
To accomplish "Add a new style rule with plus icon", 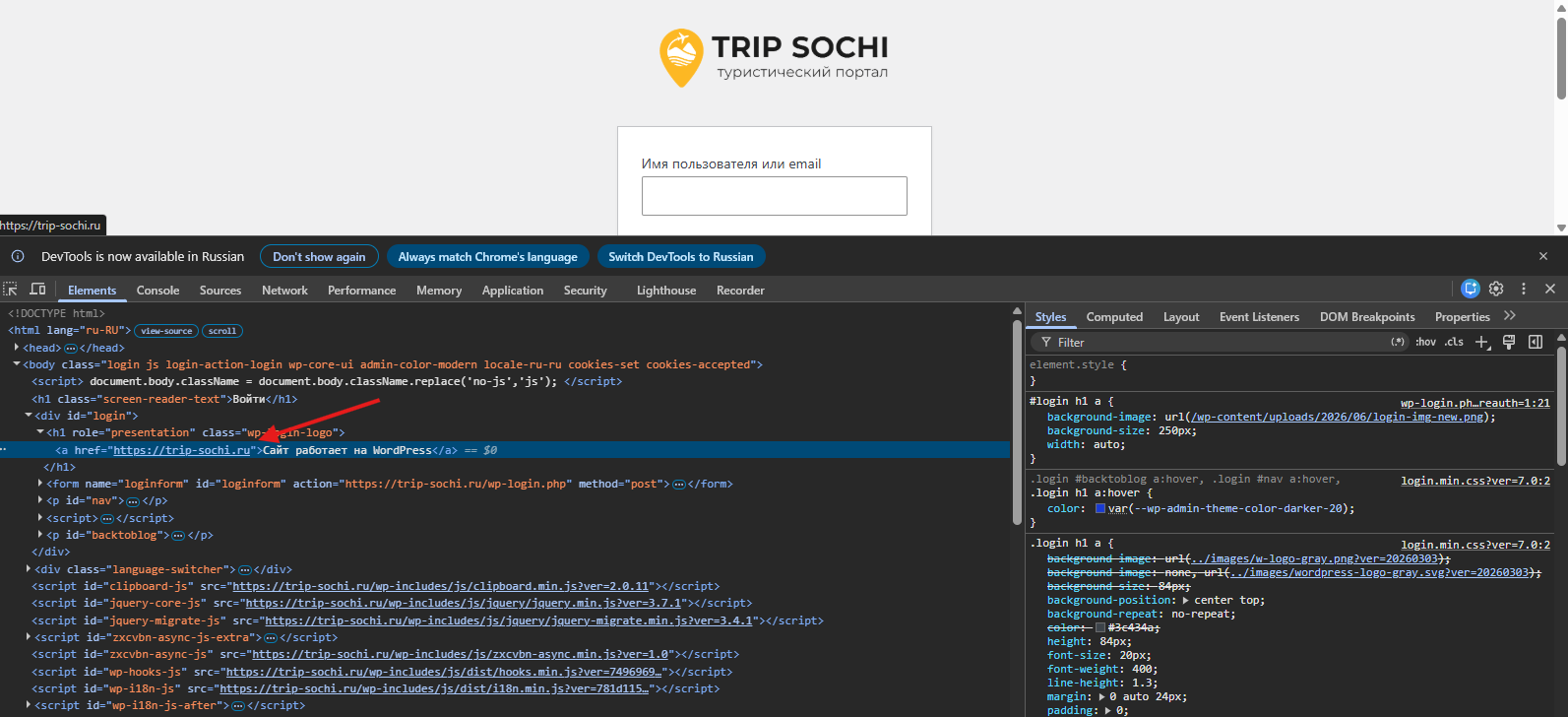I will 1482,342.
